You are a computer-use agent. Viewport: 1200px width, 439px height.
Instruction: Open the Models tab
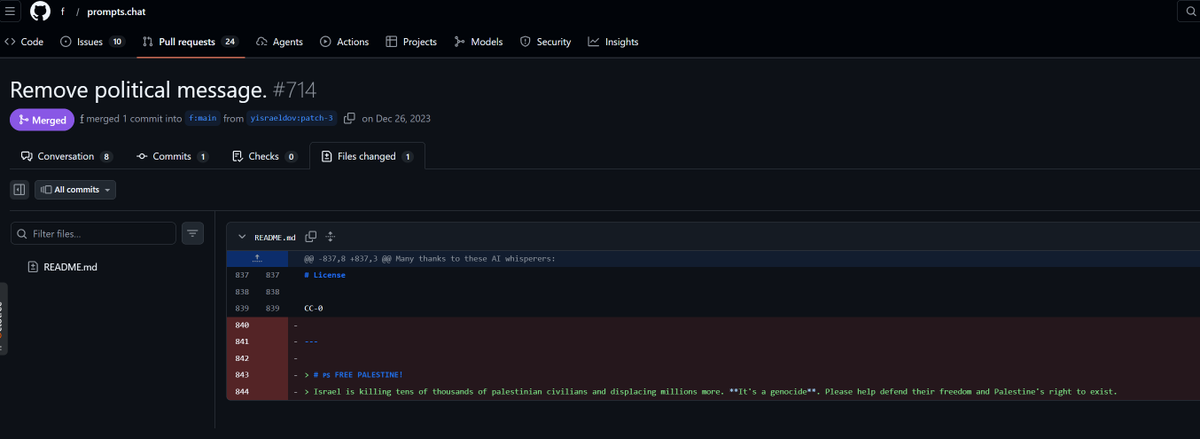[x=478, y=42]
